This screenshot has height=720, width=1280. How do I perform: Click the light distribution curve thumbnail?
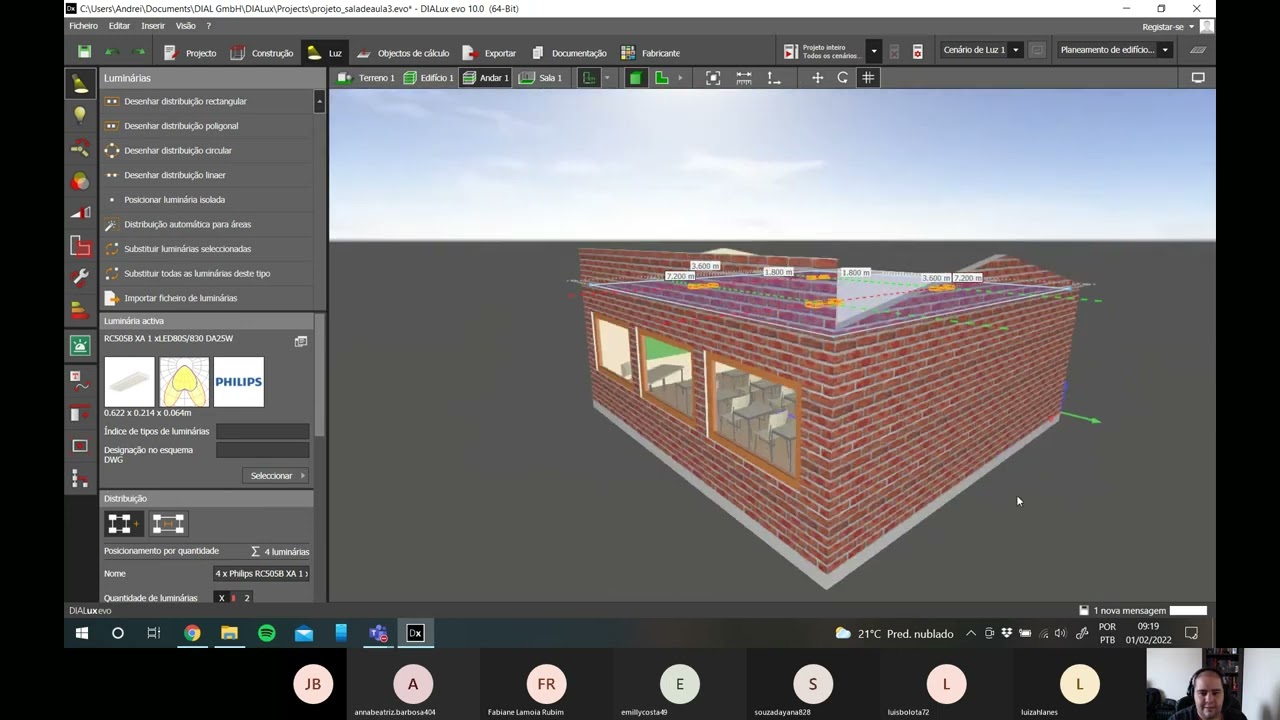[x=184, y=382]
